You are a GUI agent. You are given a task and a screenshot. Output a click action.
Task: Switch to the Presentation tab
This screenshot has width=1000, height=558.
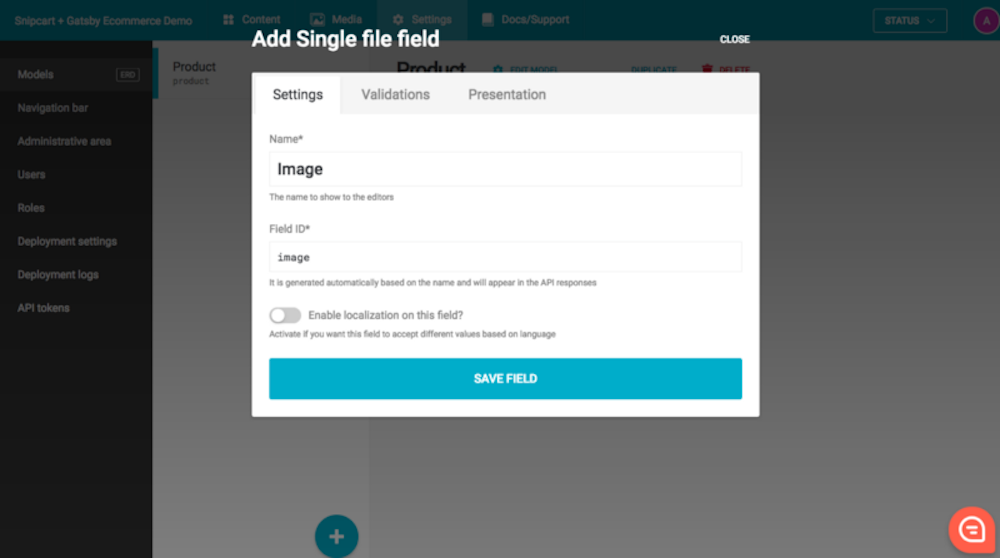[507, 94]
